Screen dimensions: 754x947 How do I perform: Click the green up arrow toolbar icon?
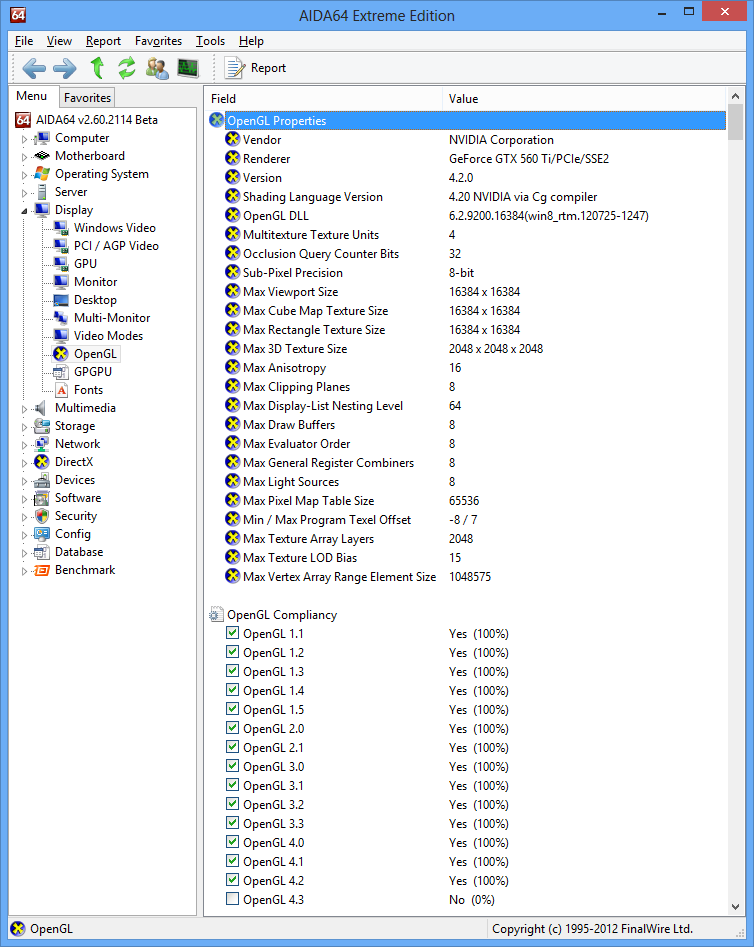click(97, 68)
